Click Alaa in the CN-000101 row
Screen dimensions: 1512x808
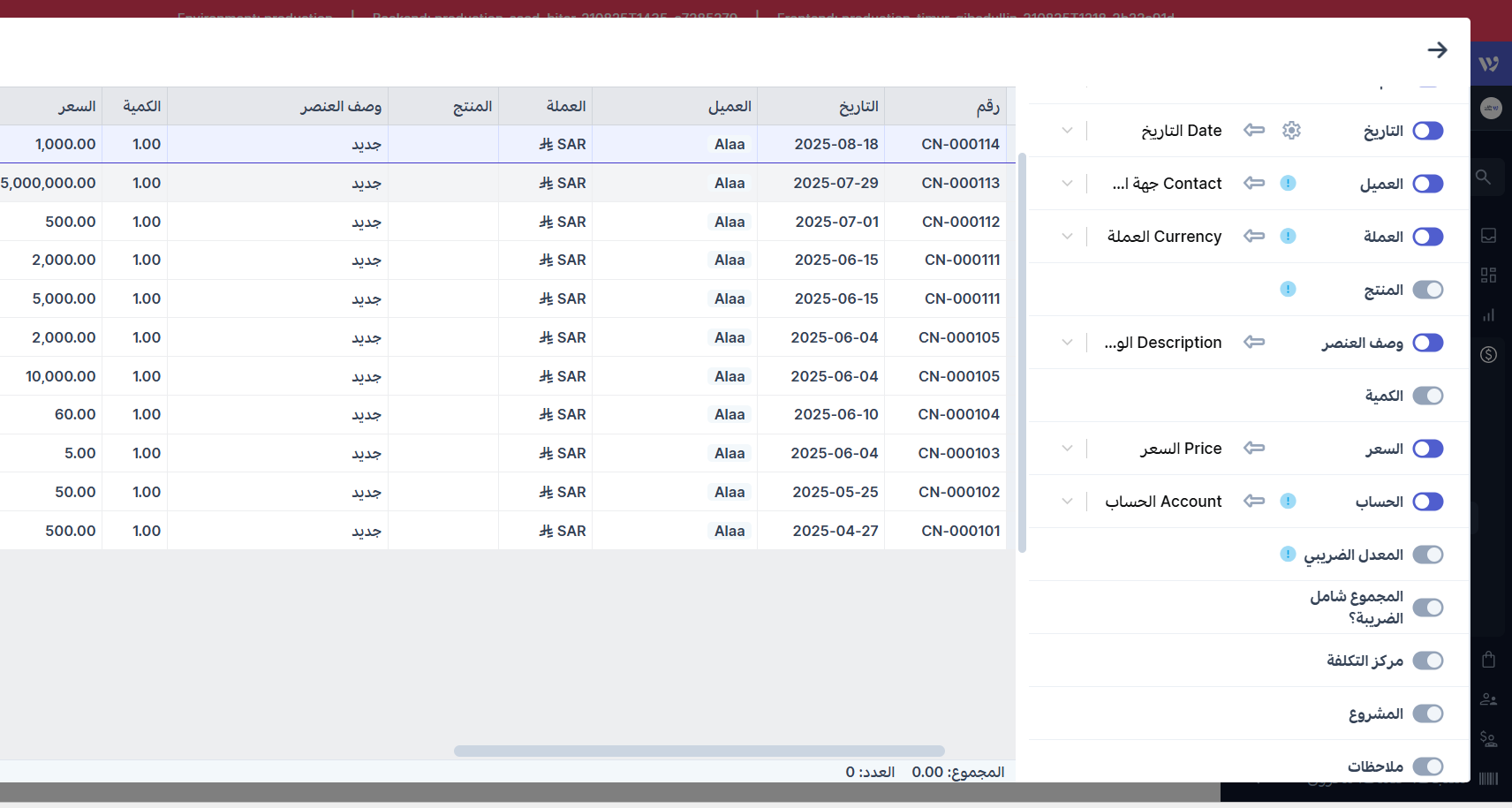click(x=730, y=531)
